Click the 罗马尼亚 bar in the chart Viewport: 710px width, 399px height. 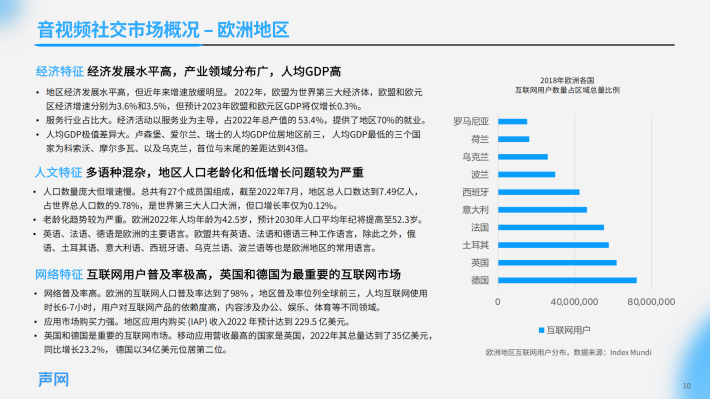(513, 121)
